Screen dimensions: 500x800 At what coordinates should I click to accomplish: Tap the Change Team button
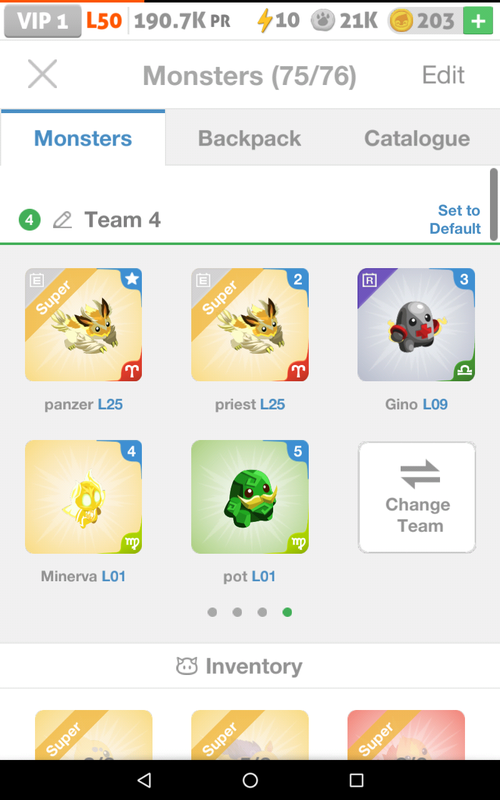click(x=417, y=497)
